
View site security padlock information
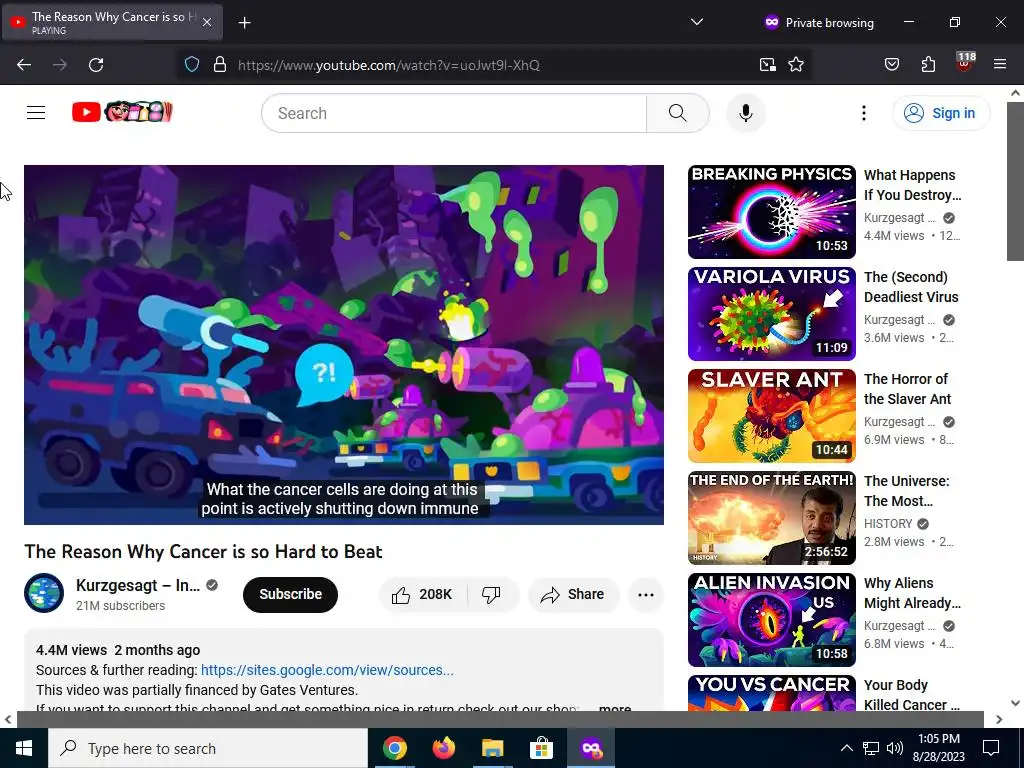click(220, 65)
